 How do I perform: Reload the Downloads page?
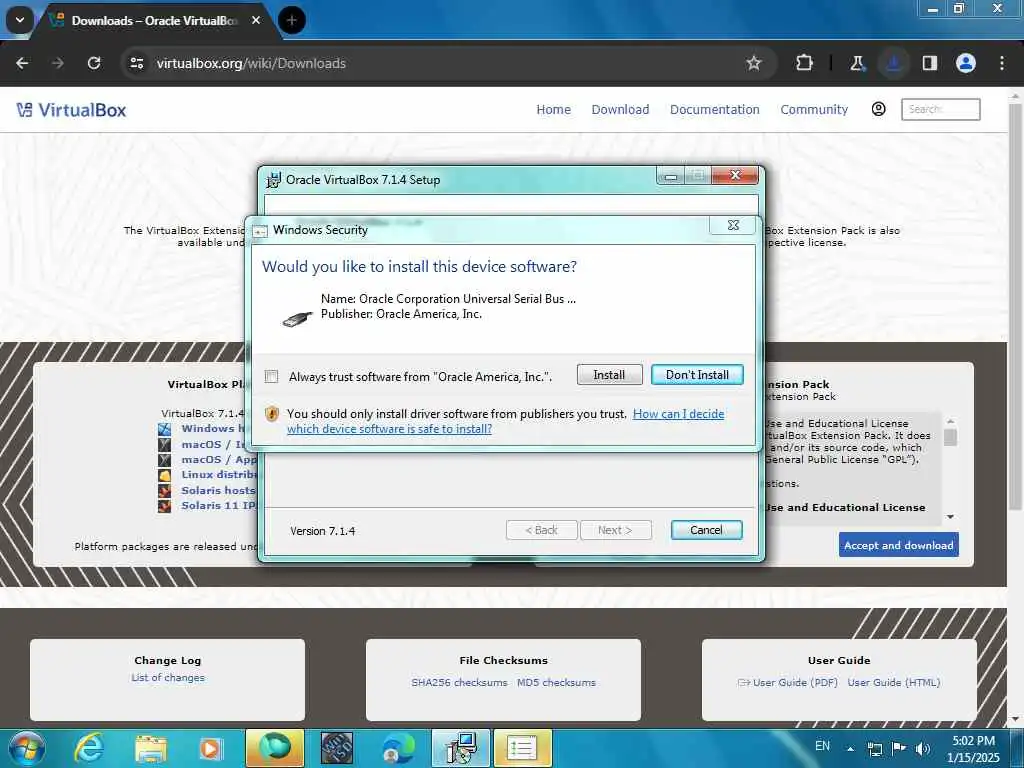click(x=94, y=63)
